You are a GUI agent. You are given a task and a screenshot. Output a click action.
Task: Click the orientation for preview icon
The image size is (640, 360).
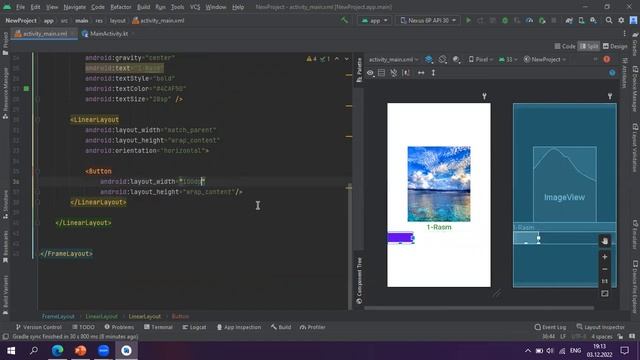pos(443,60)
